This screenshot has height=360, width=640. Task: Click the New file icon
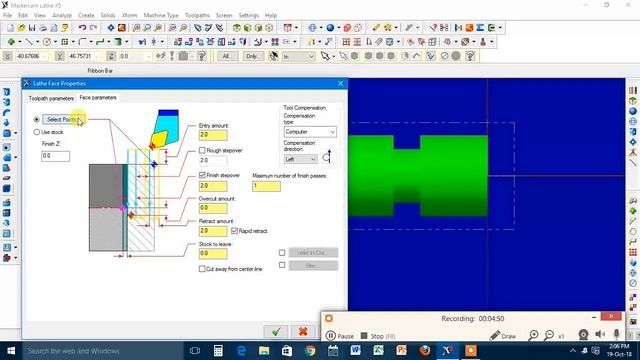[x=10, y=28]
